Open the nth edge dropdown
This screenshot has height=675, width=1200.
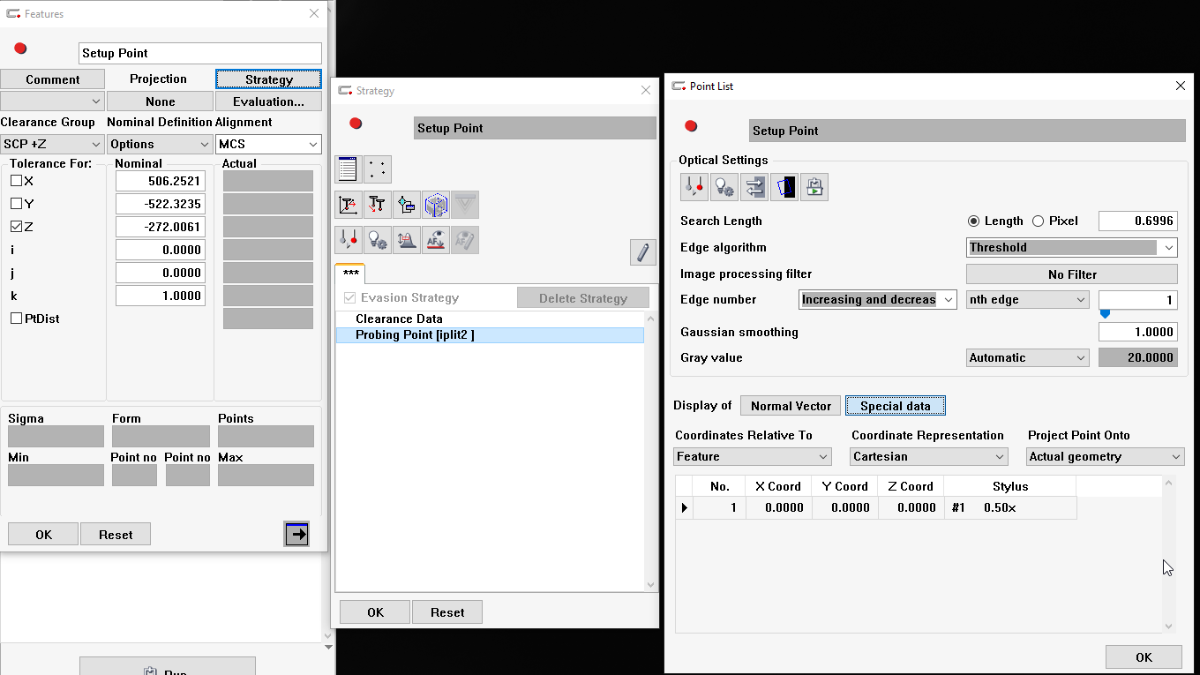coord(1027,299)
